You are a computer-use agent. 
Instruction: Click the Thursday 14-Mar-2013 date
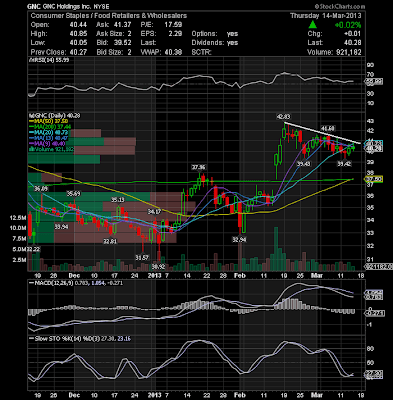(325, 16)
